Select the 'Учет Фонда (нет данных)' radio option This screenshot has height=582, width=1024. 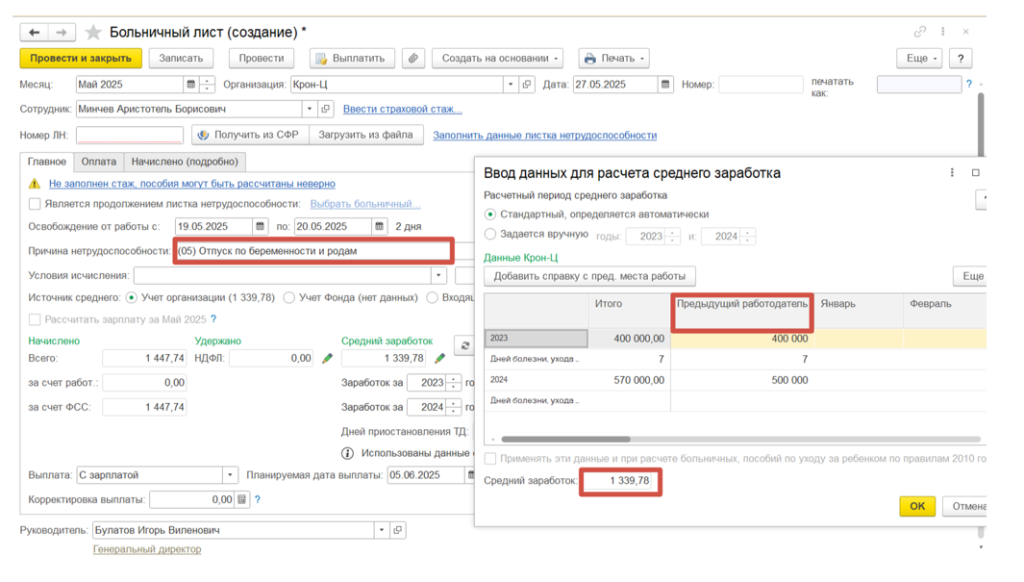tap(289, 297)
